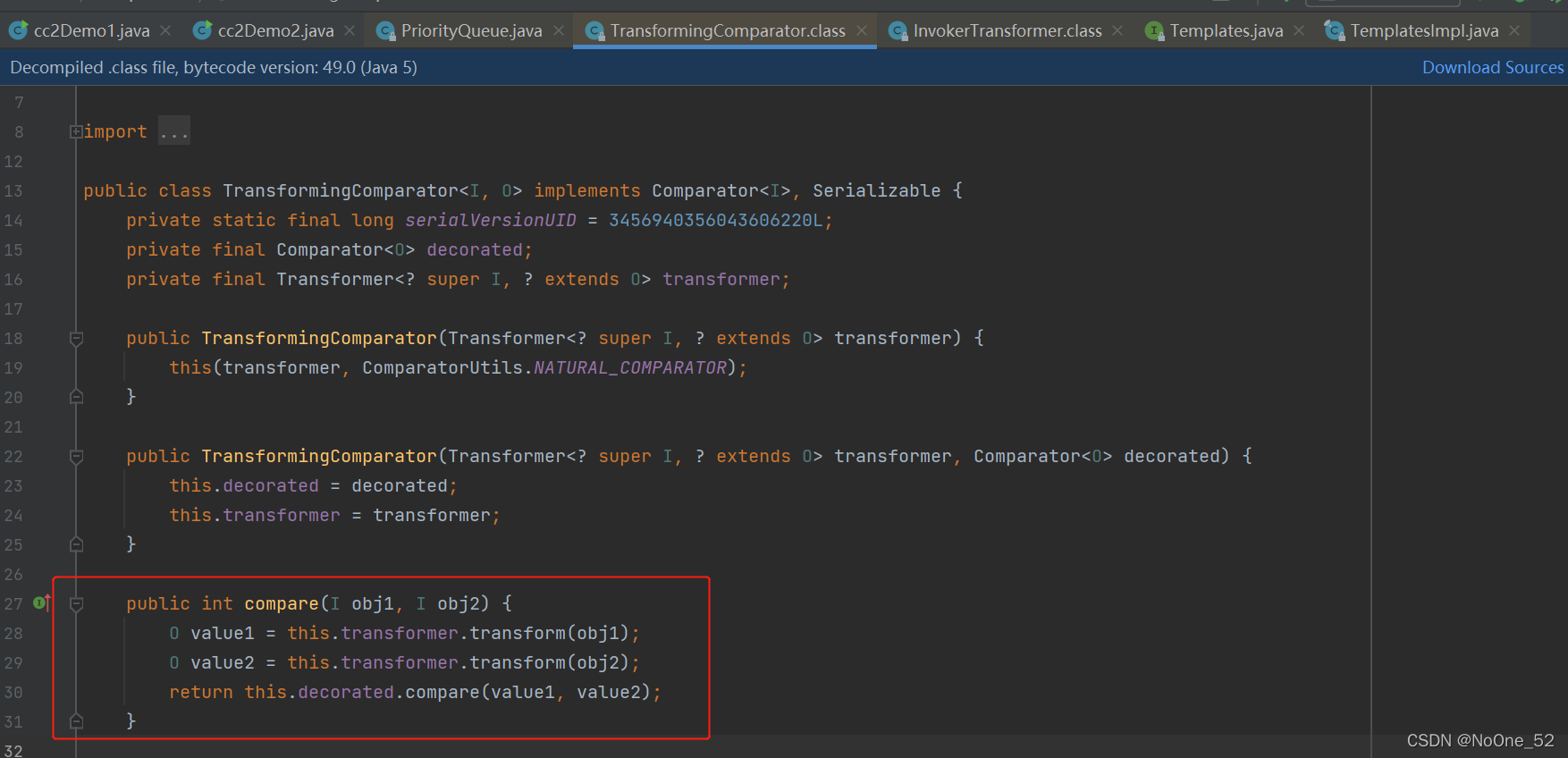Click fold end marker on line 31
Screen dimensions: 1568x758
click(76, 720)
